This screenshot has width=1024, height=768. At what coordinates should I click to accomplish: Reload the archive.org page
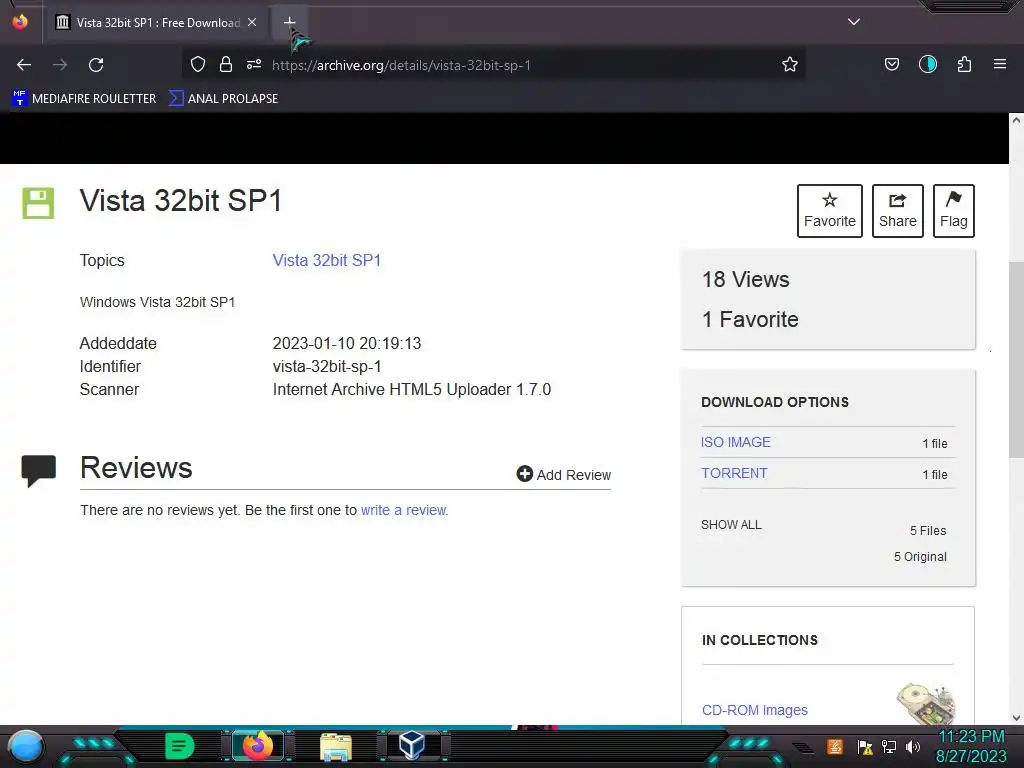[x=96, y=65]
